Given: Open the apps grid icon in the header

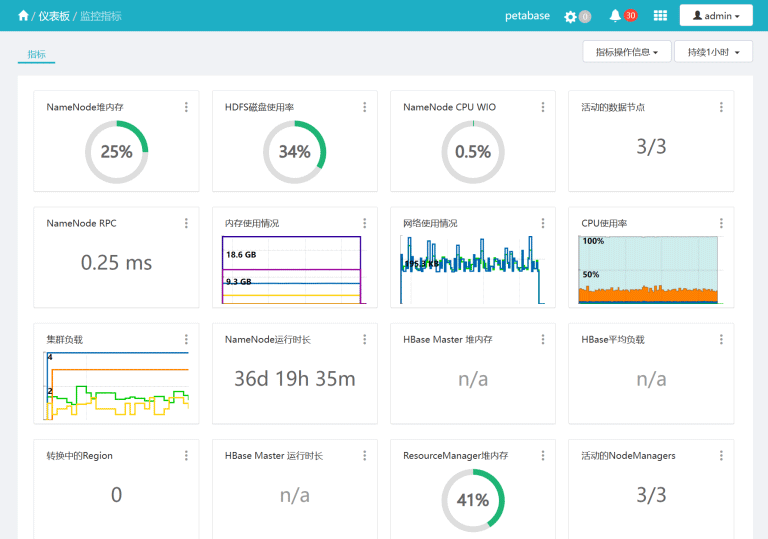Looking at the screenshot, I should click(660, 16).
